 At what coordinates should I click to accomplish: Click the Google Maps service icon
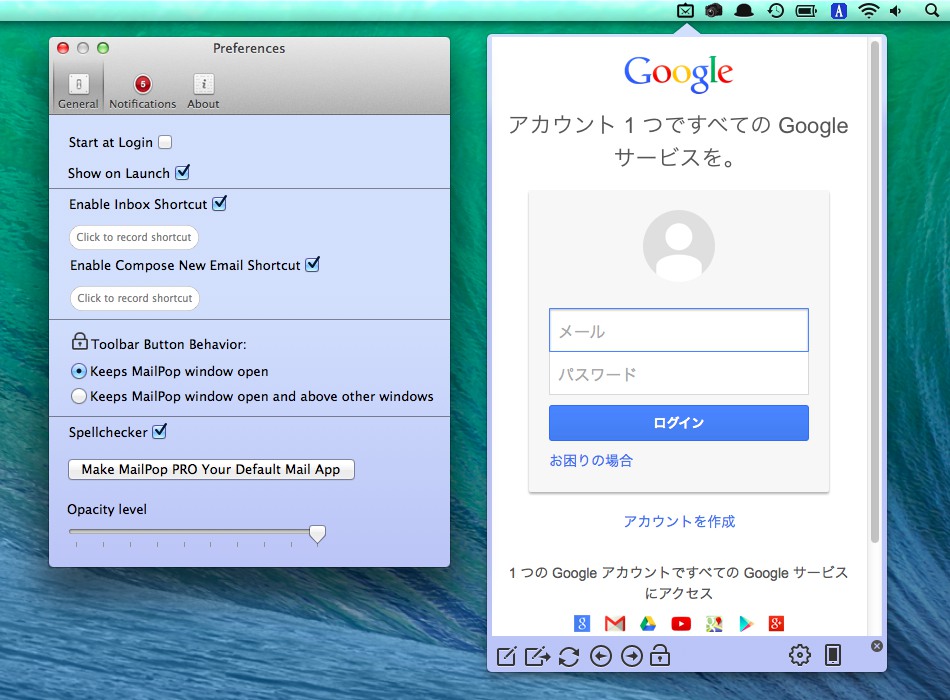(714, 623)
